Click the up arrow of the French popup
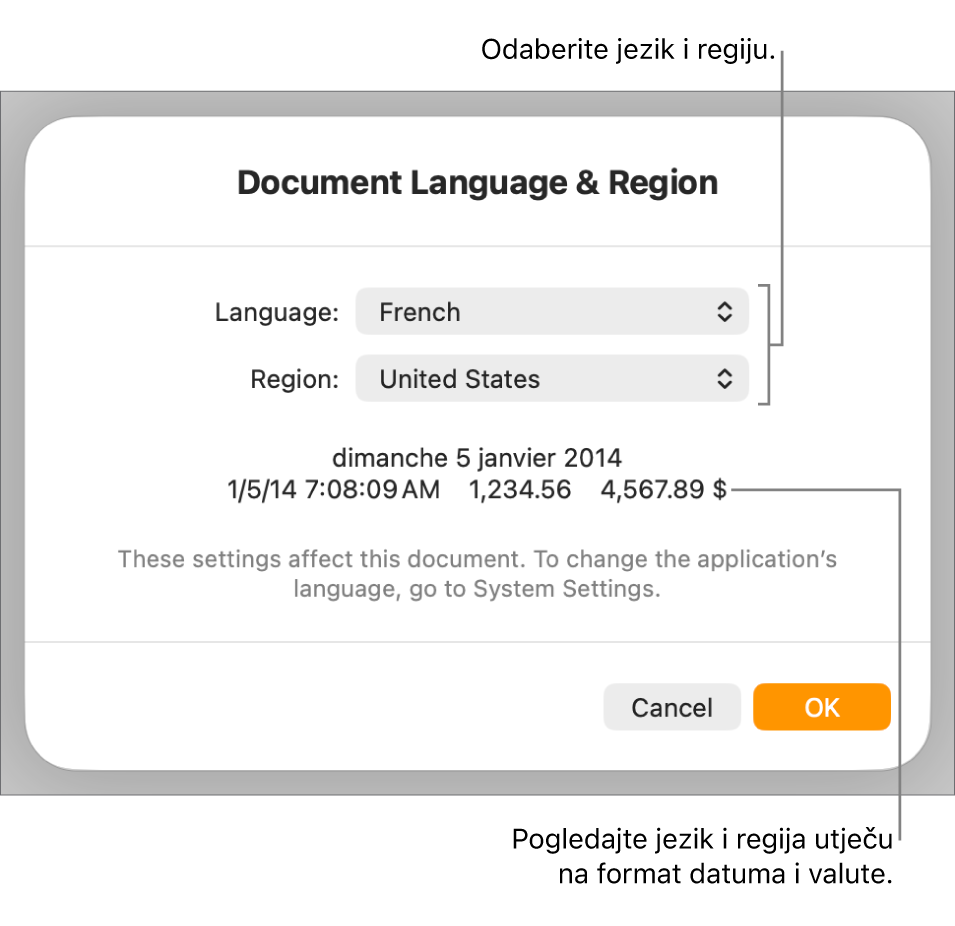The height and width of the screenshot is (926, 955). coord(727,305)
